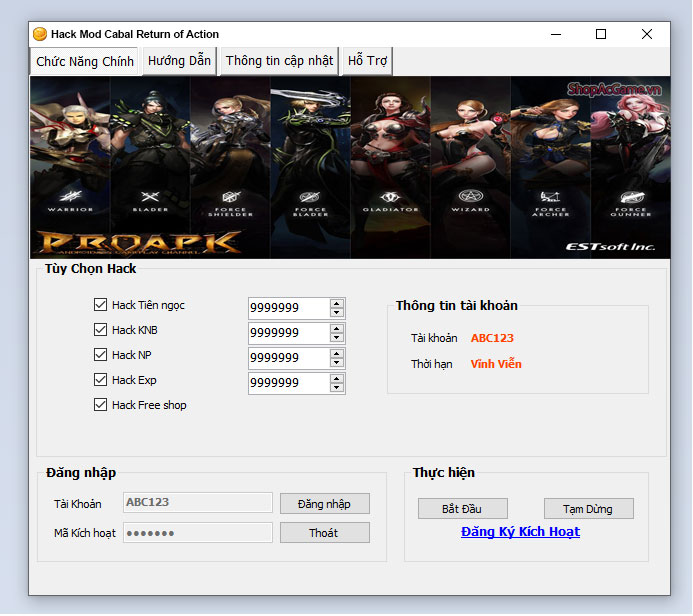
Task: Click the ShopAcGame.vn text on banner
Action: click(614, 89)
